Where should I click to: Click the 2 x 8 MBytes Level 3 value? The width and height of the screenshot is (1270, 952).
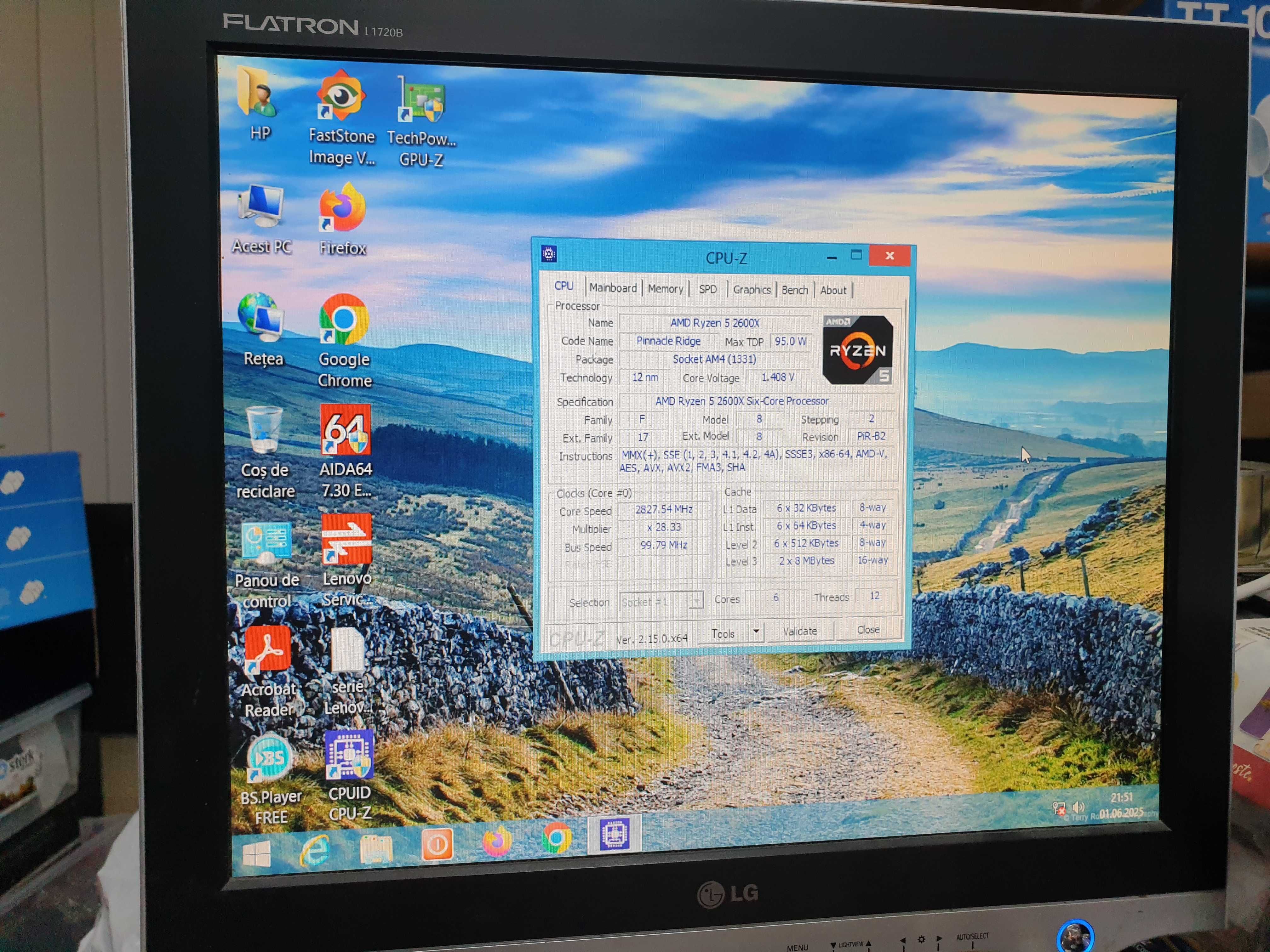[806, 561]
